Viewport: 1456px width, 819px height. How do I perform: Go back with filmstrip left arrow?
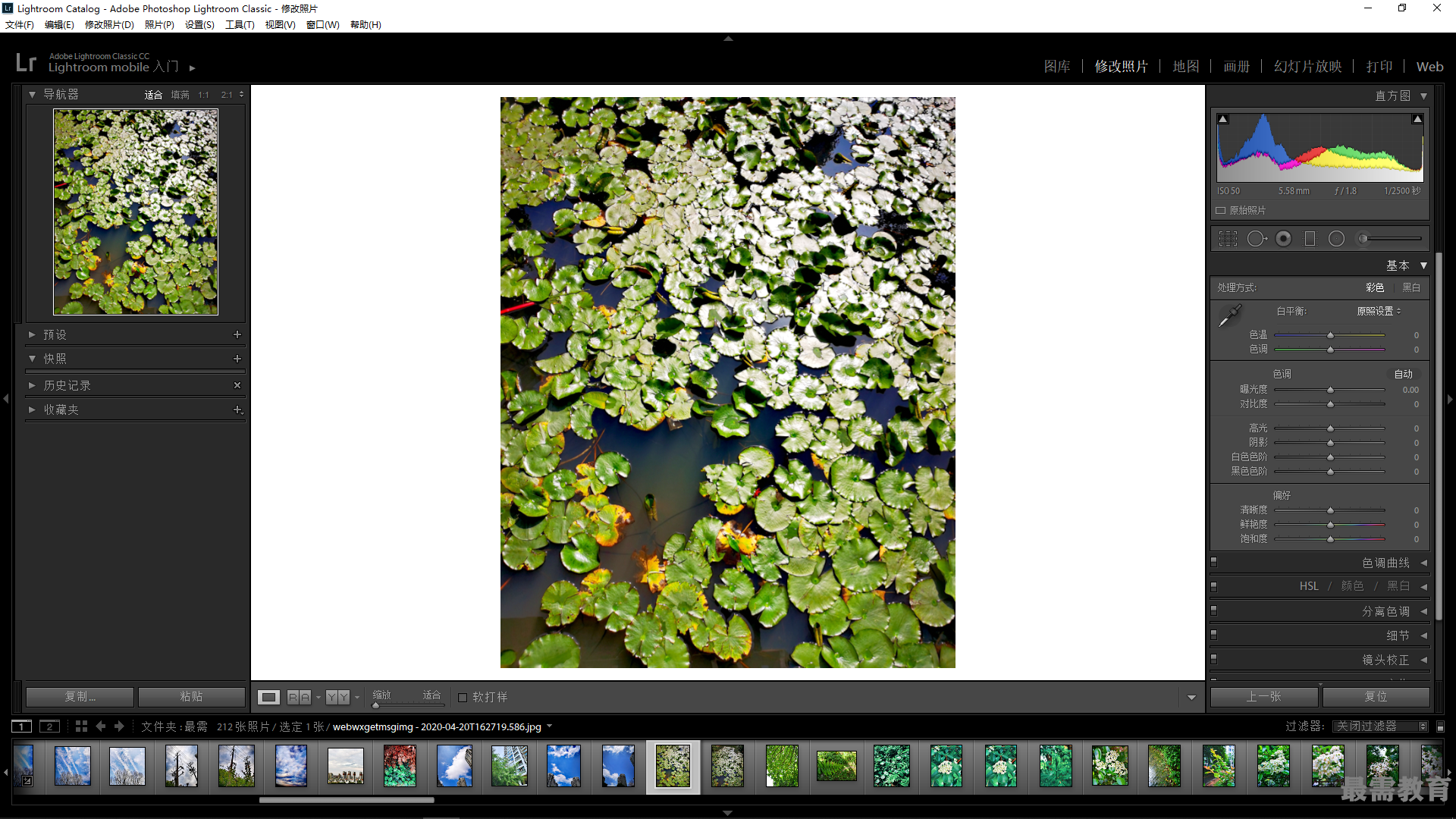tap(101, 726)
